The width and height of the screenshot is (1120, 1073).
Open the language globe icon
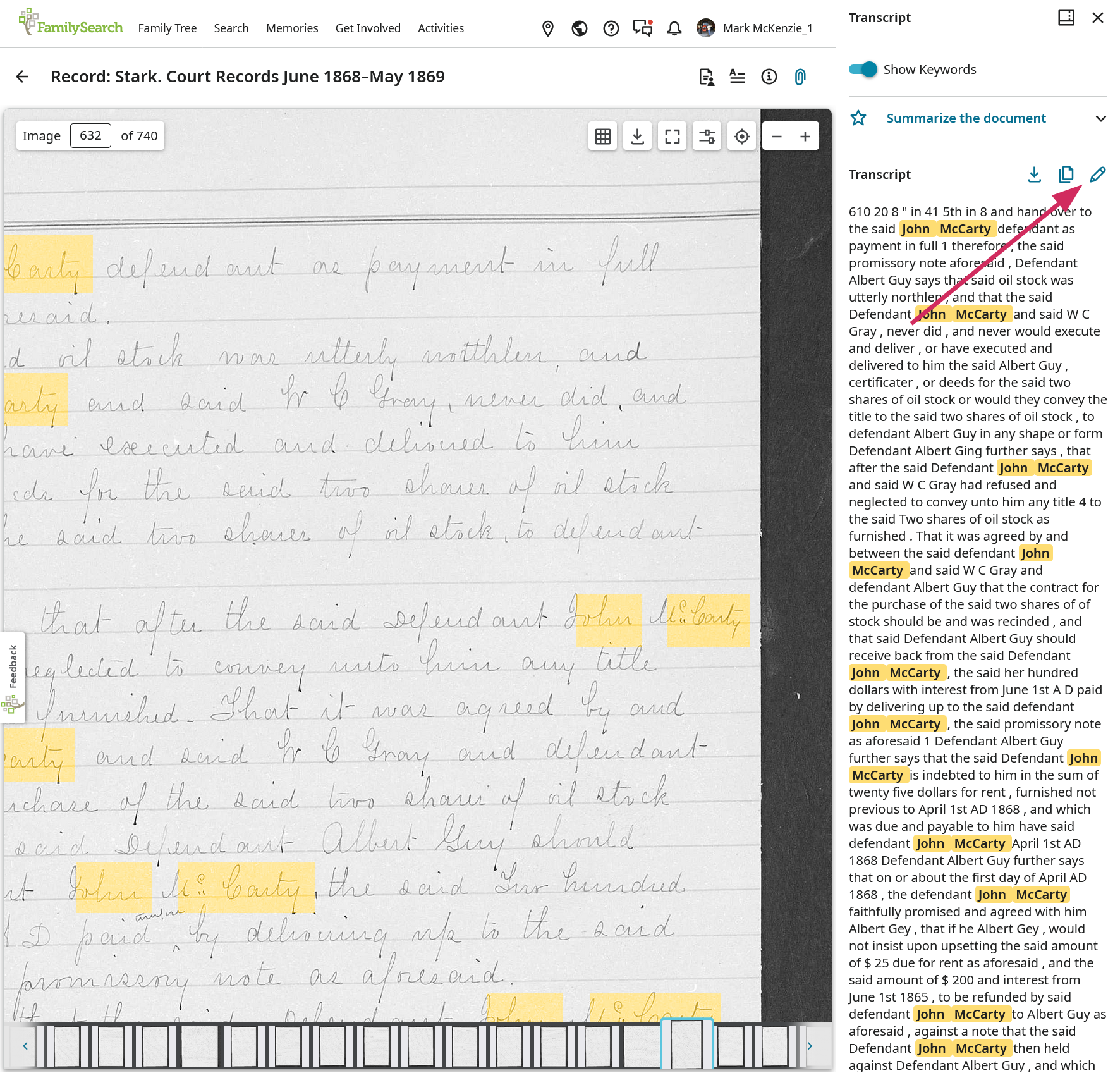point(580,28)
